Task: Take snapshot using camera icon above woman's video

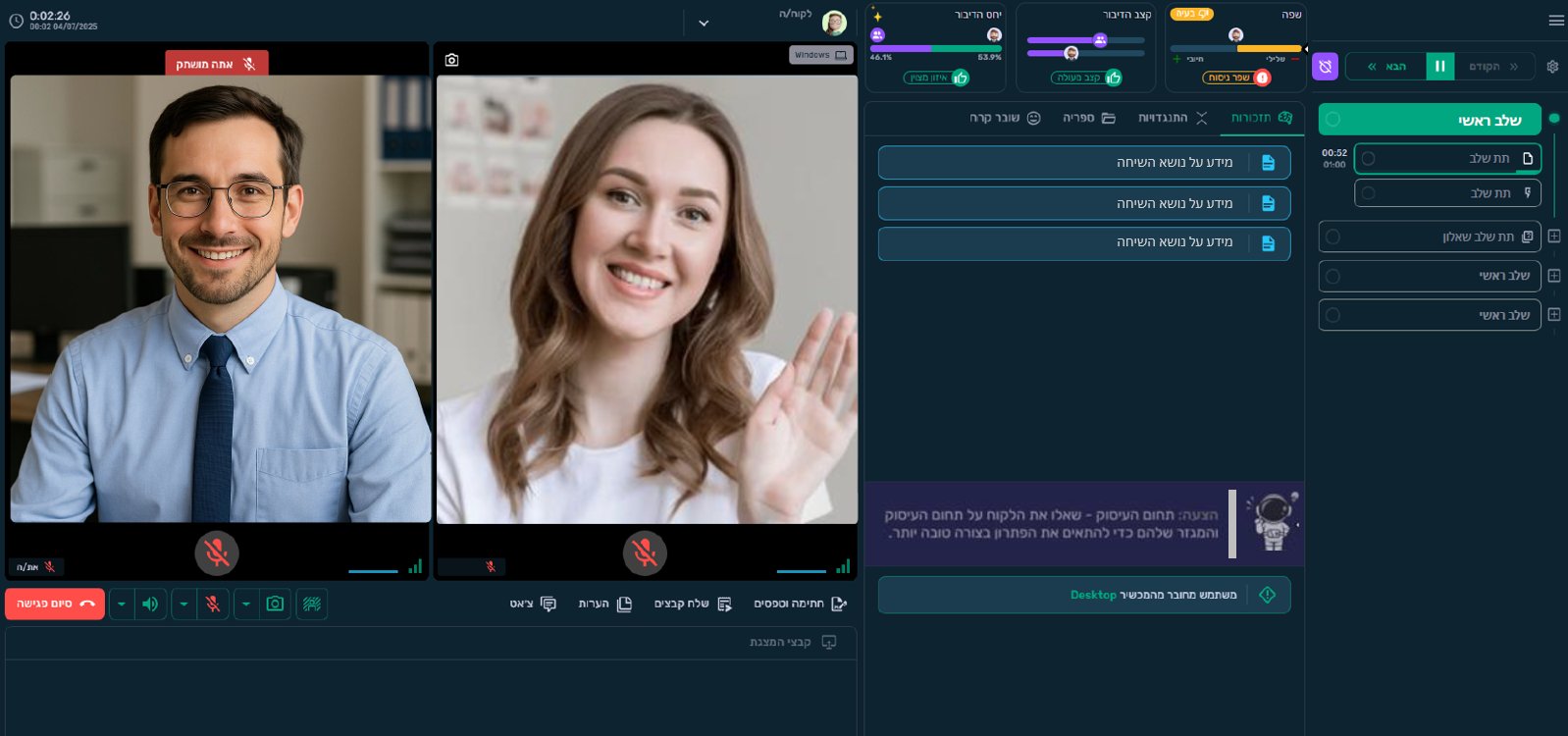Action: click(x=451, y=60)
